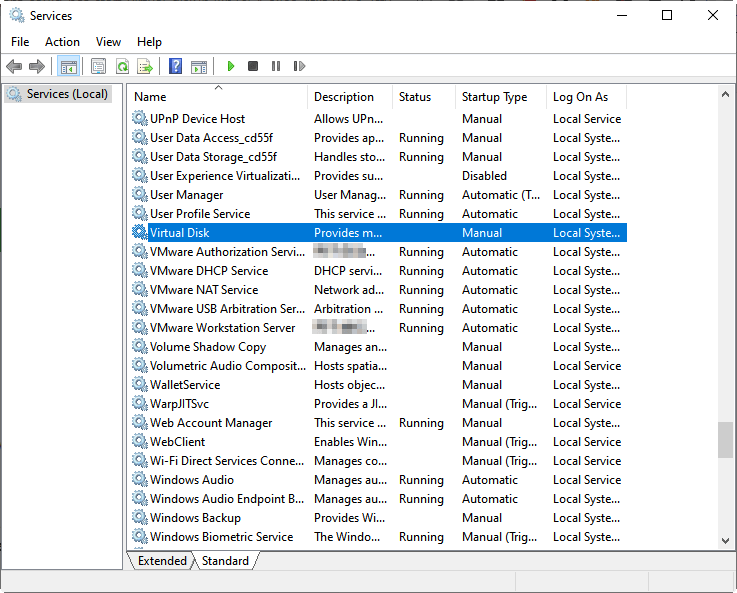The width and height of the screenshot is (737, 593).
Task: Click the Export List toolbar icon
Action: [x=145, y=67]
